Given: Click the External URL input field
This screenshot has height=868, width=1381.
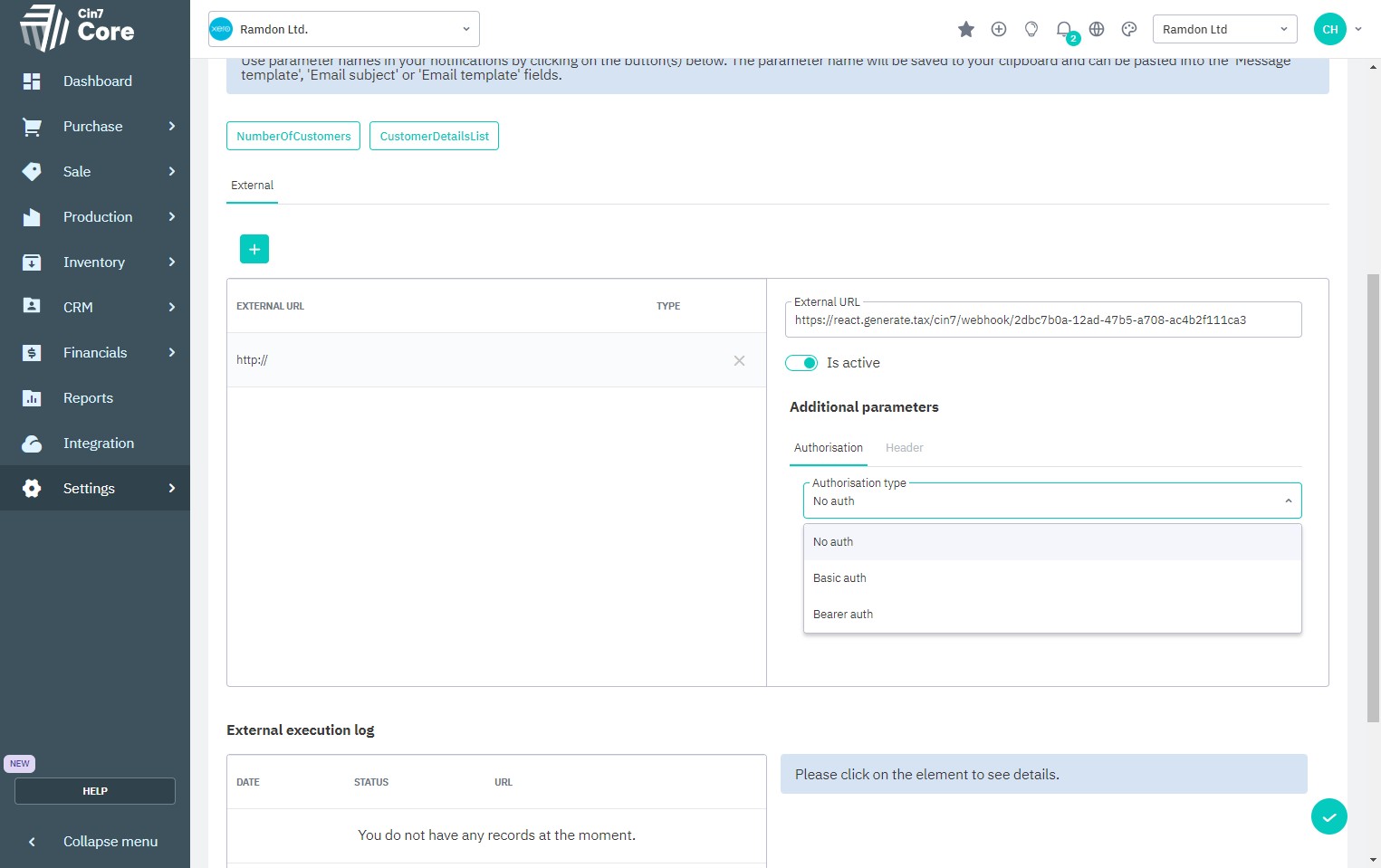Looking at the screenshot, I should (x=1042, y=320).
